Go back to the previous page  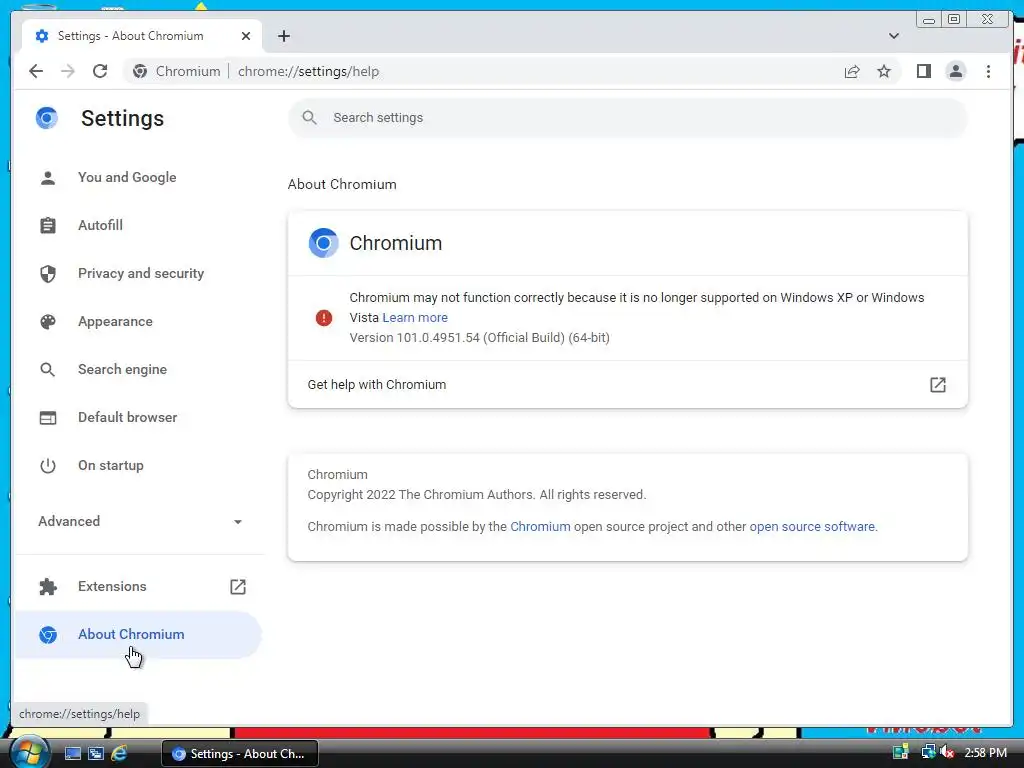pyautogui.click(x=36, y=71)
